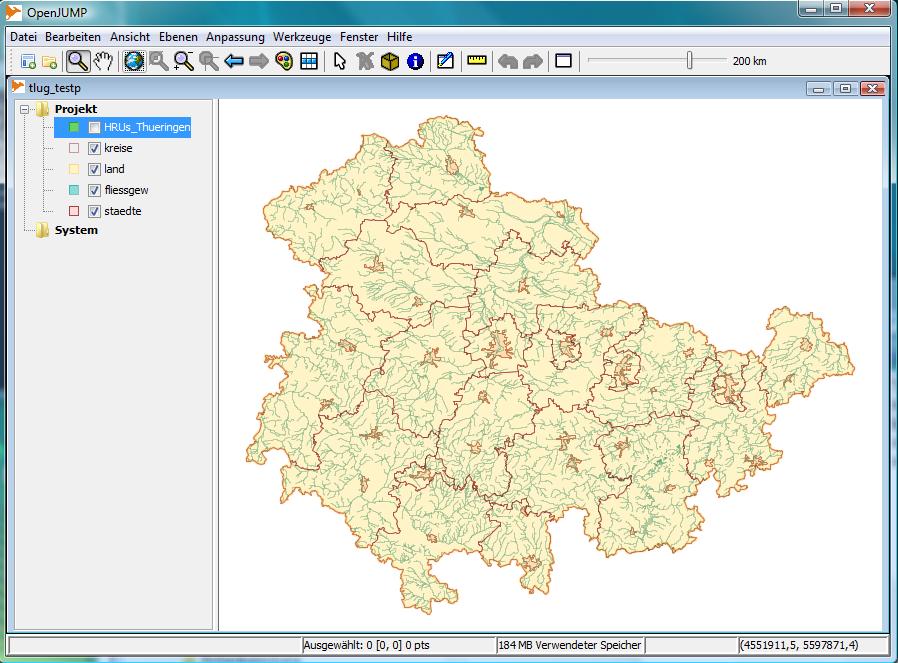Open the change styles color palette
Screen dimensions: 898x663
[284, 61]
